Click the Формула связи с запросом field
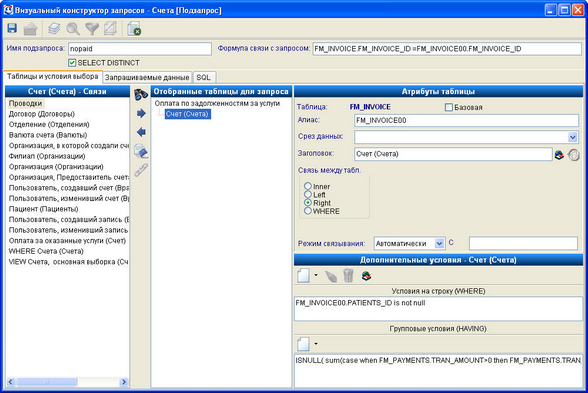The height and width of the screenshot is (393, 588). pos(447,49)
